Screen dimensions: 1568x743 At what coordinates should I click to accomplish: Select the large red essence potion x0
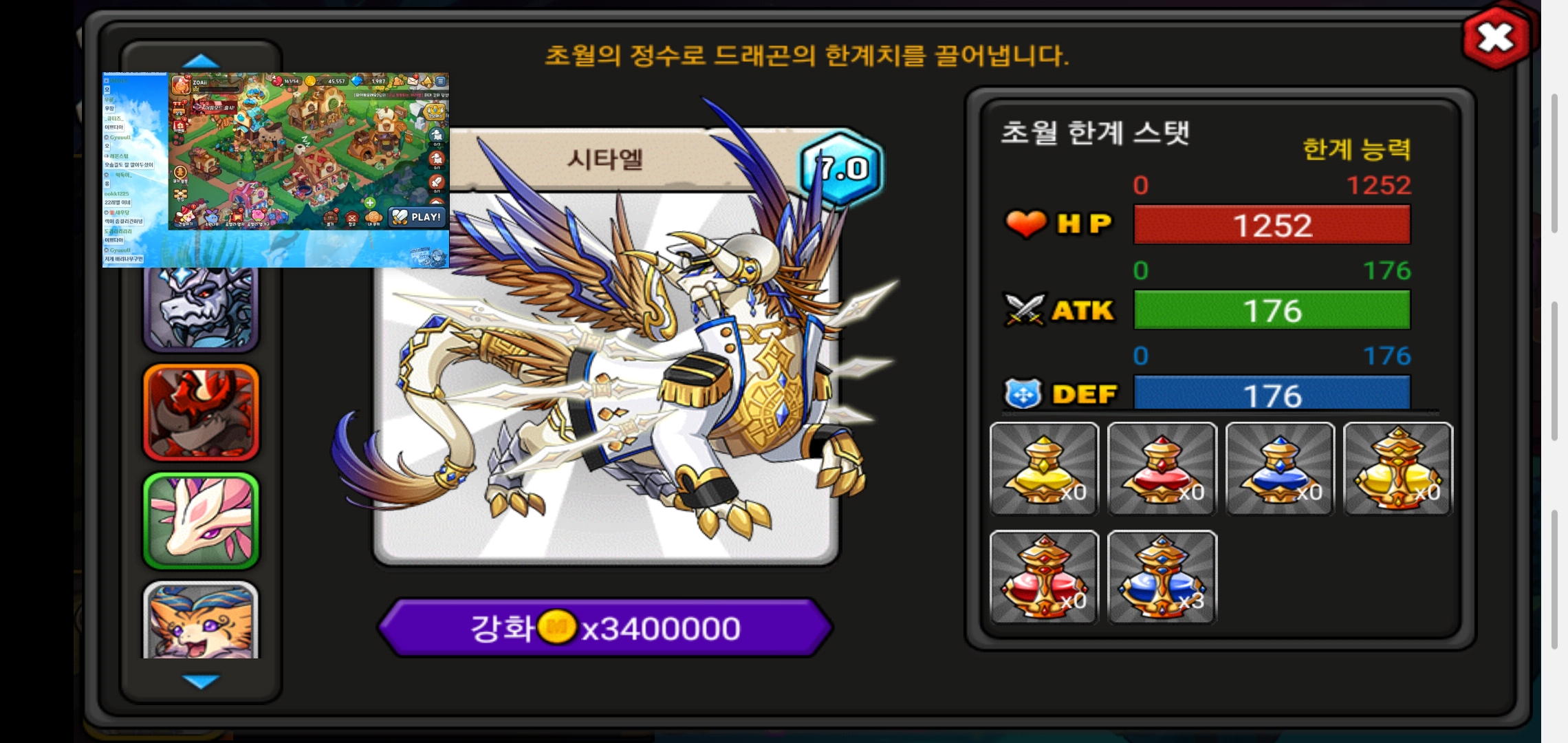[1044, 577]
